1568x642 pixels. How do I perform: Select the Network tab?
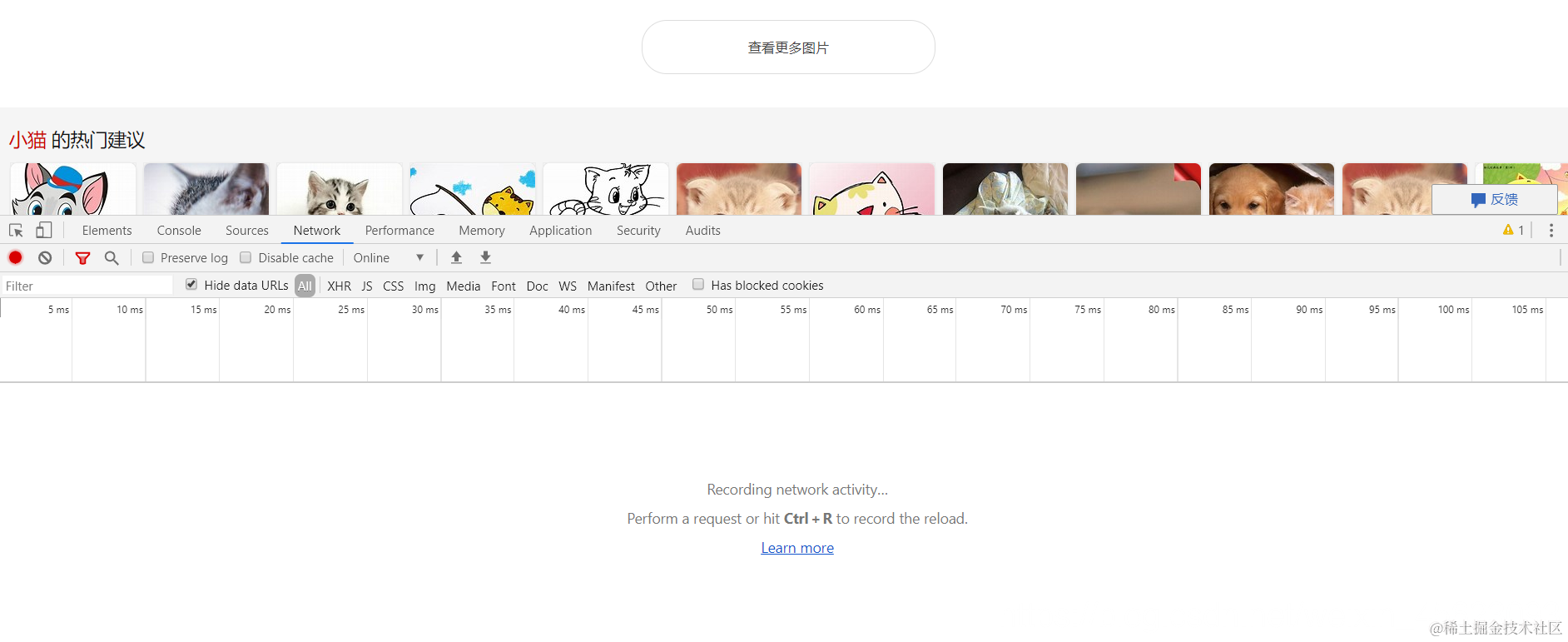(317, 231)
